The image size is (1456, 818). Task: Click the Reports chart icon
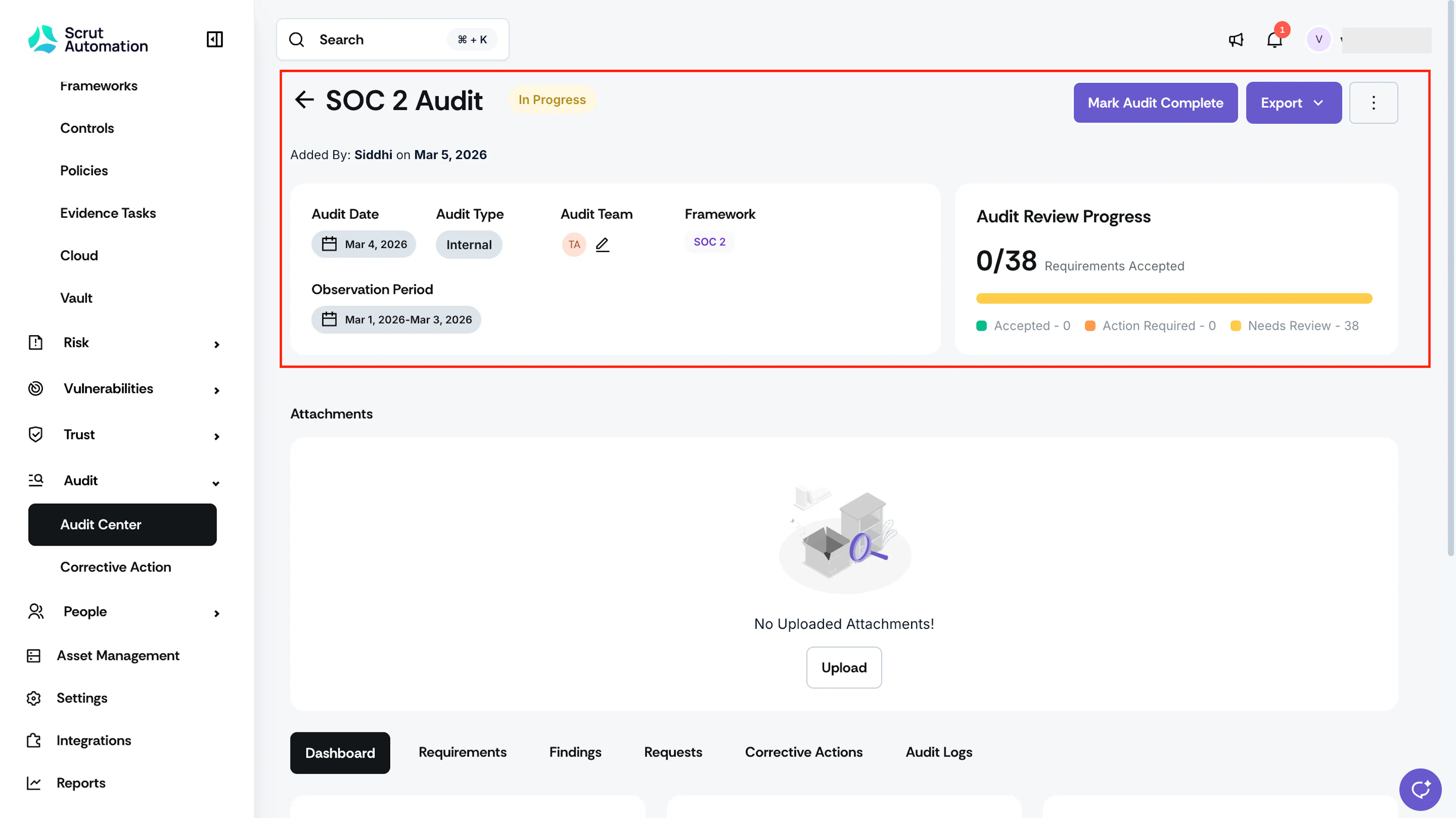click(x=34, y=783)
